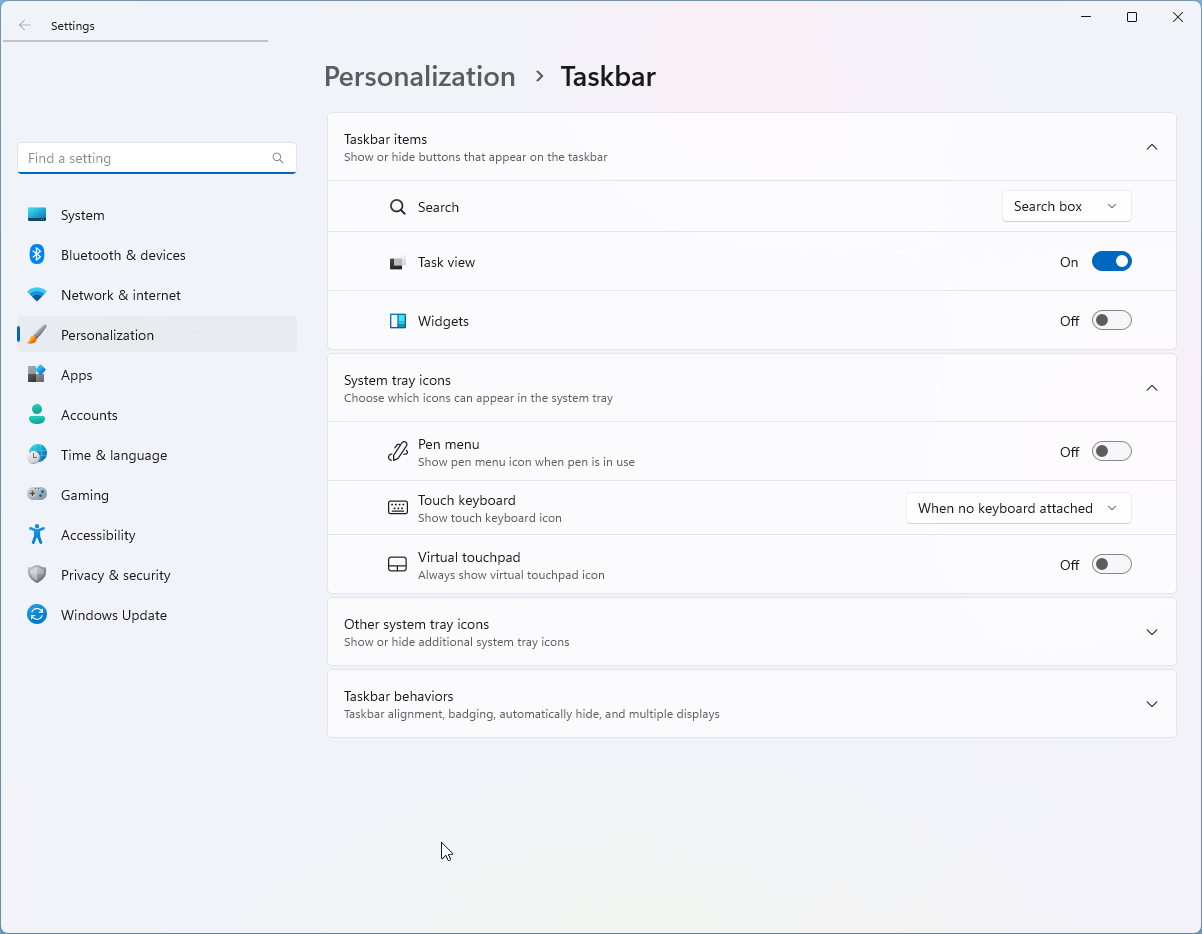Open the Bluetooth & devices icon in sidebar
Image resolution: width=1202 pixels, height=934 pixels.
pos(37,255)
